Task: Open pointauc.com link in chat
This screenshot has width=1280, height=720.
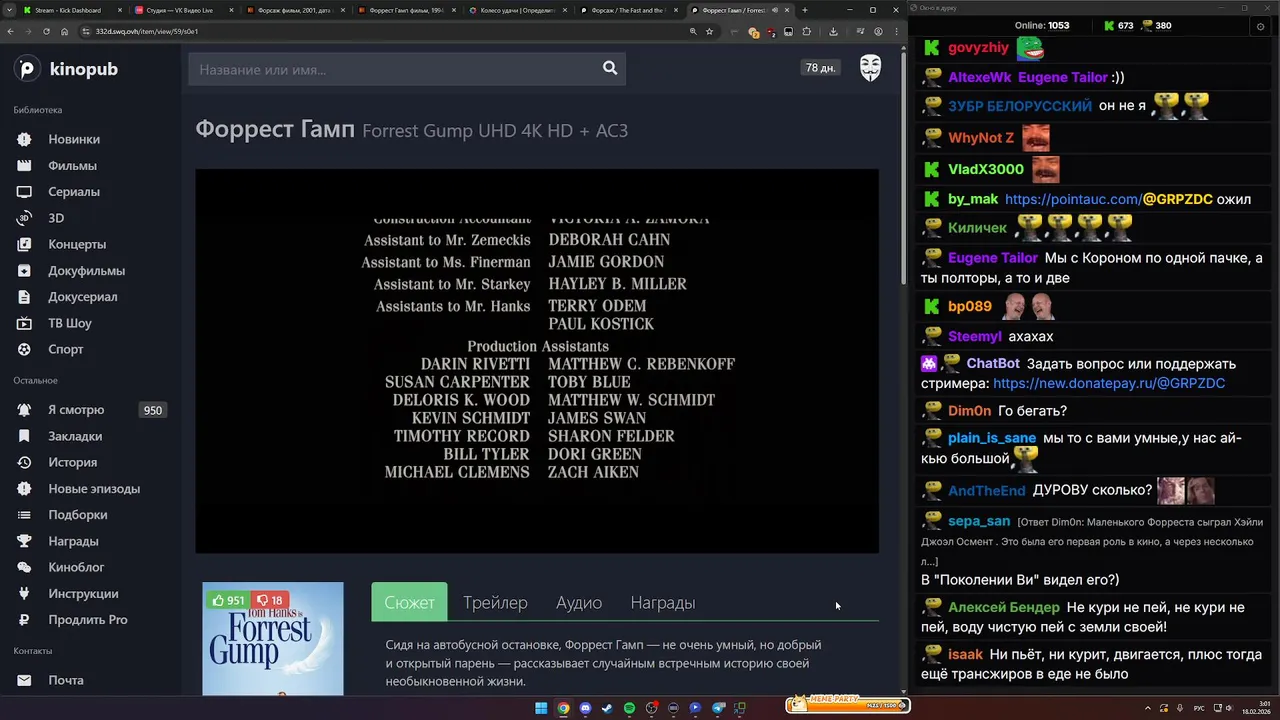Action: [x=1073, y=199]
